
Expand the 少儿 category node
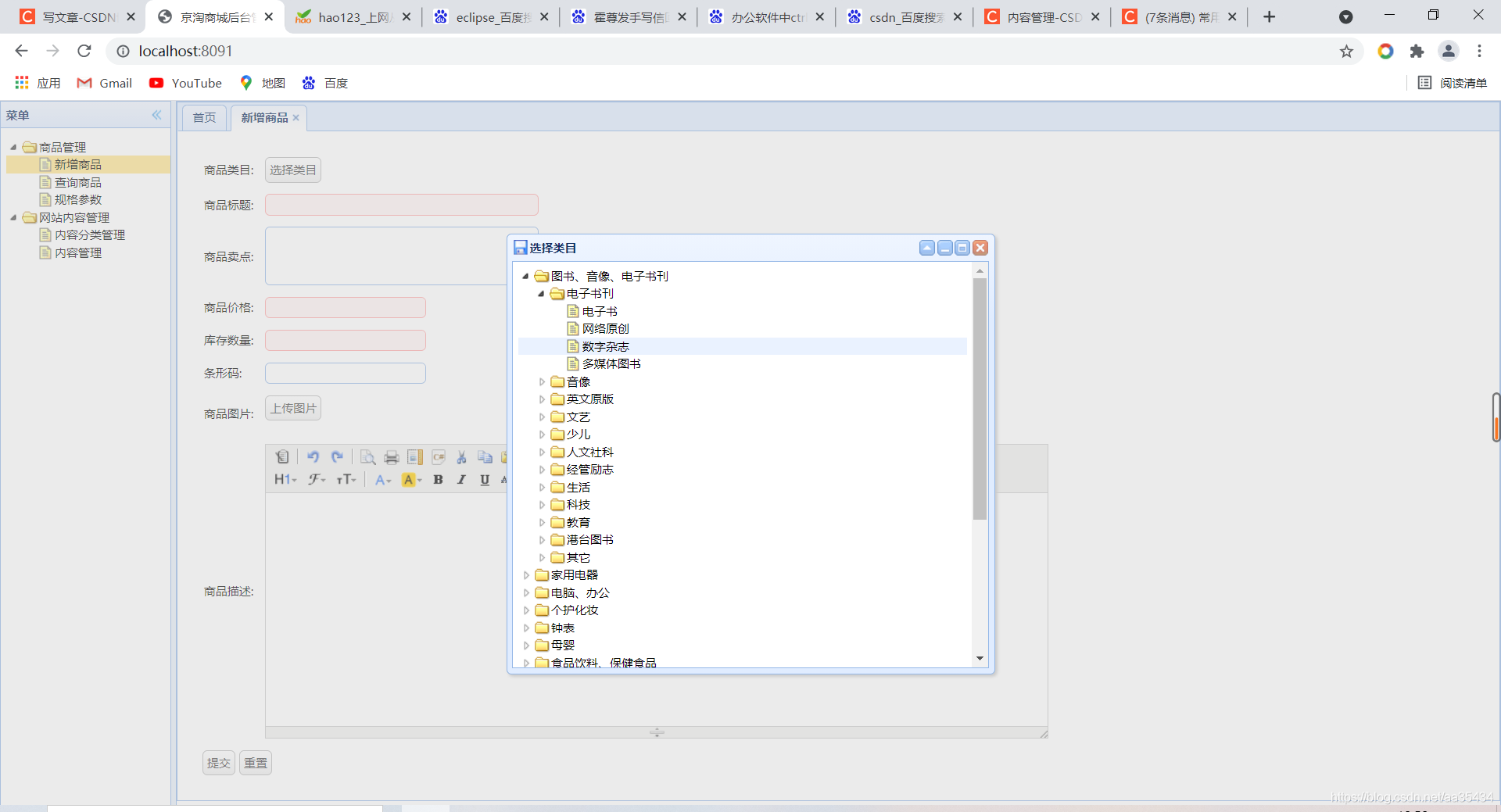542,435
